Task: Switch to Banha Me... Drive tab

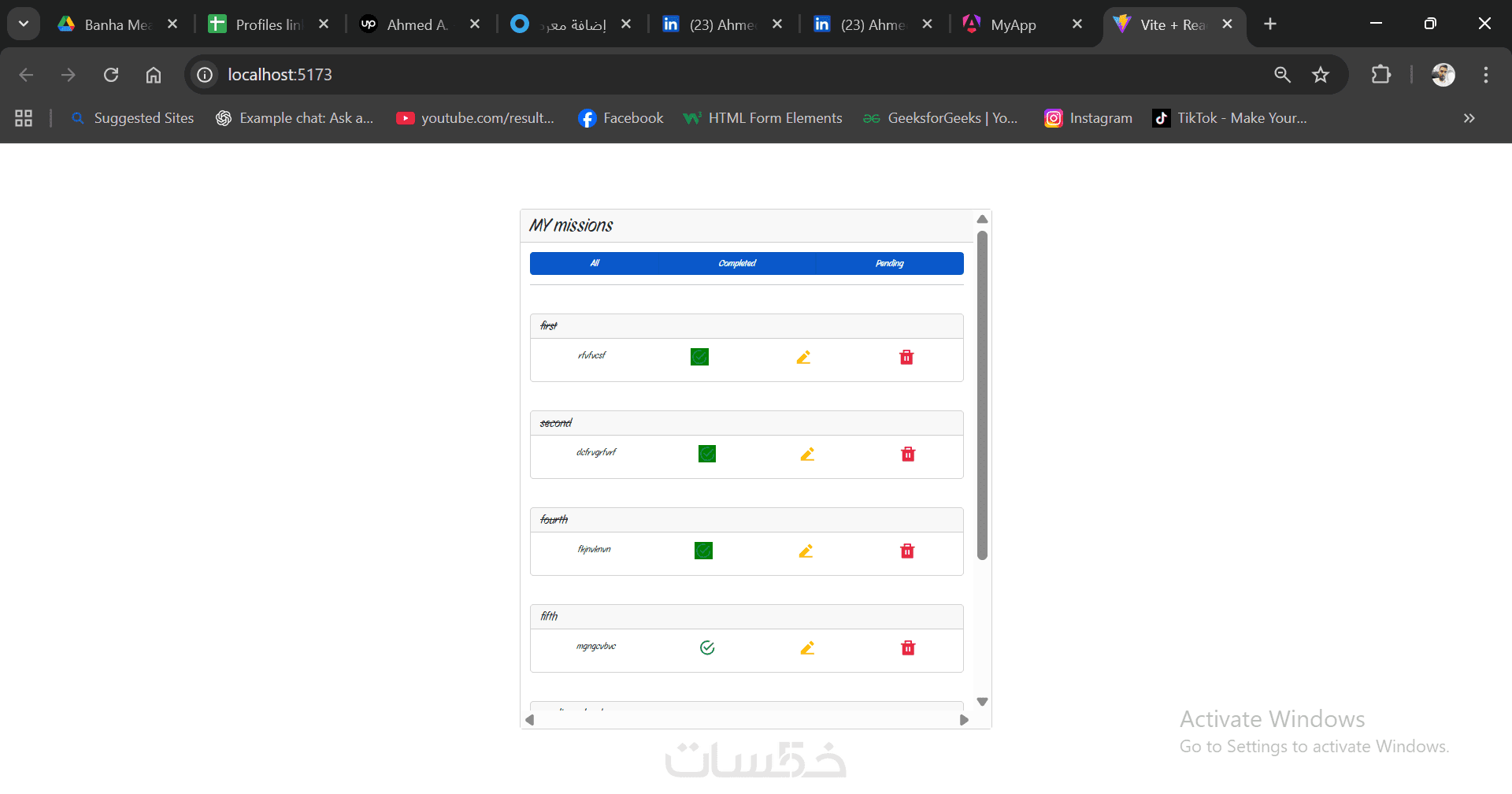Action: pos(118,24)
